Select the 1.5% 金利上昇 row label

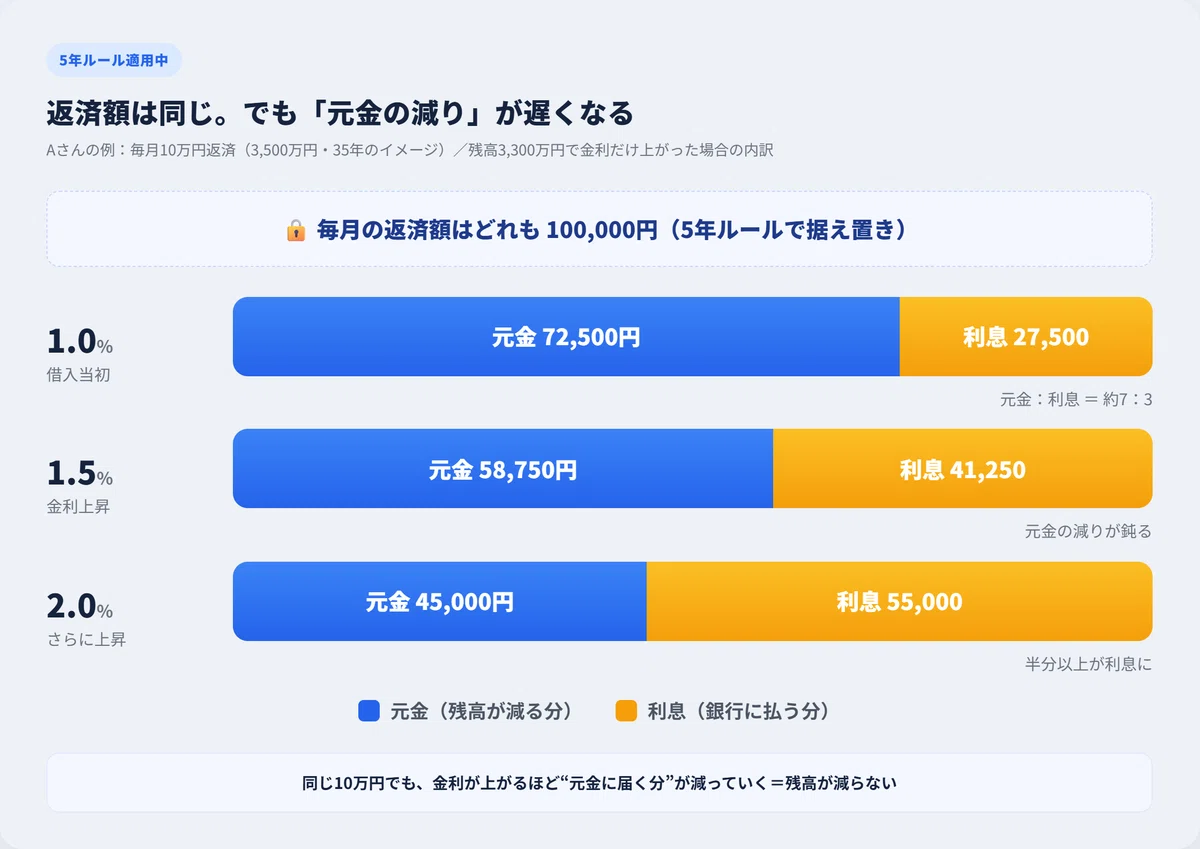point(81,486)
